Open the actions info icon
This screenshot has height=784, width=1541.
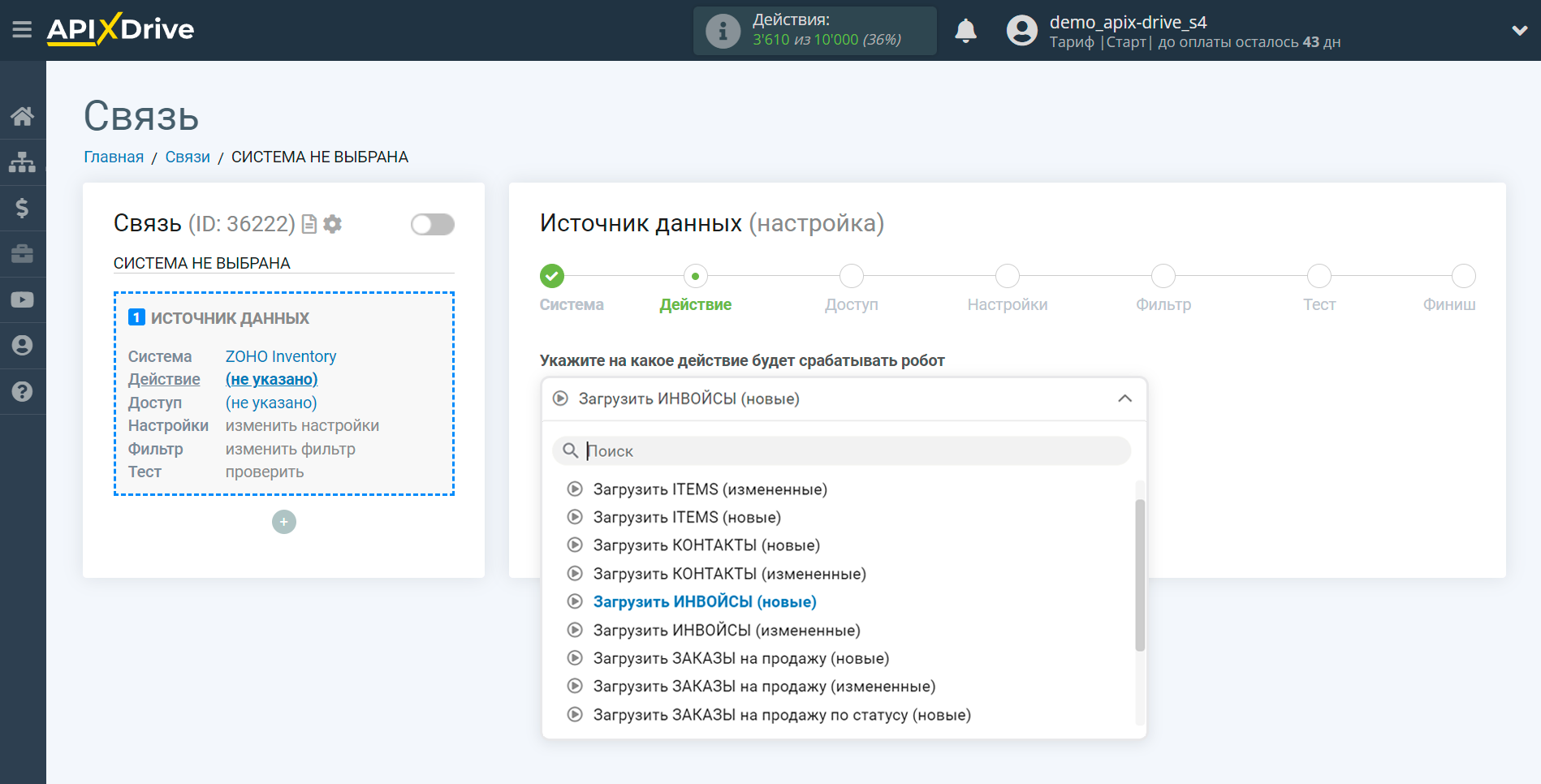point(723,31)
